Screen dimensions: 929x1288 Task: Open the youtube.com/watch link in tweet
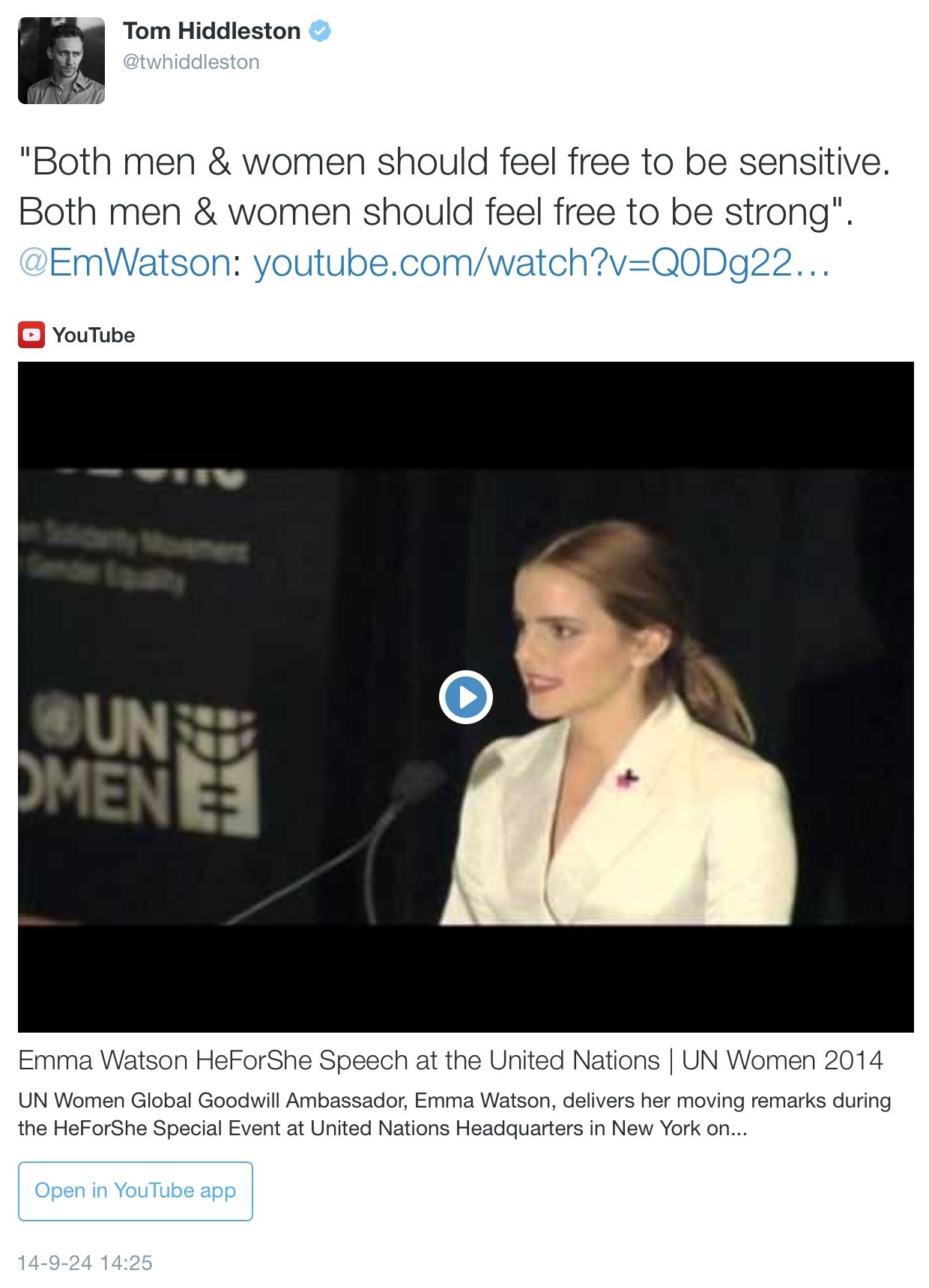542,263
